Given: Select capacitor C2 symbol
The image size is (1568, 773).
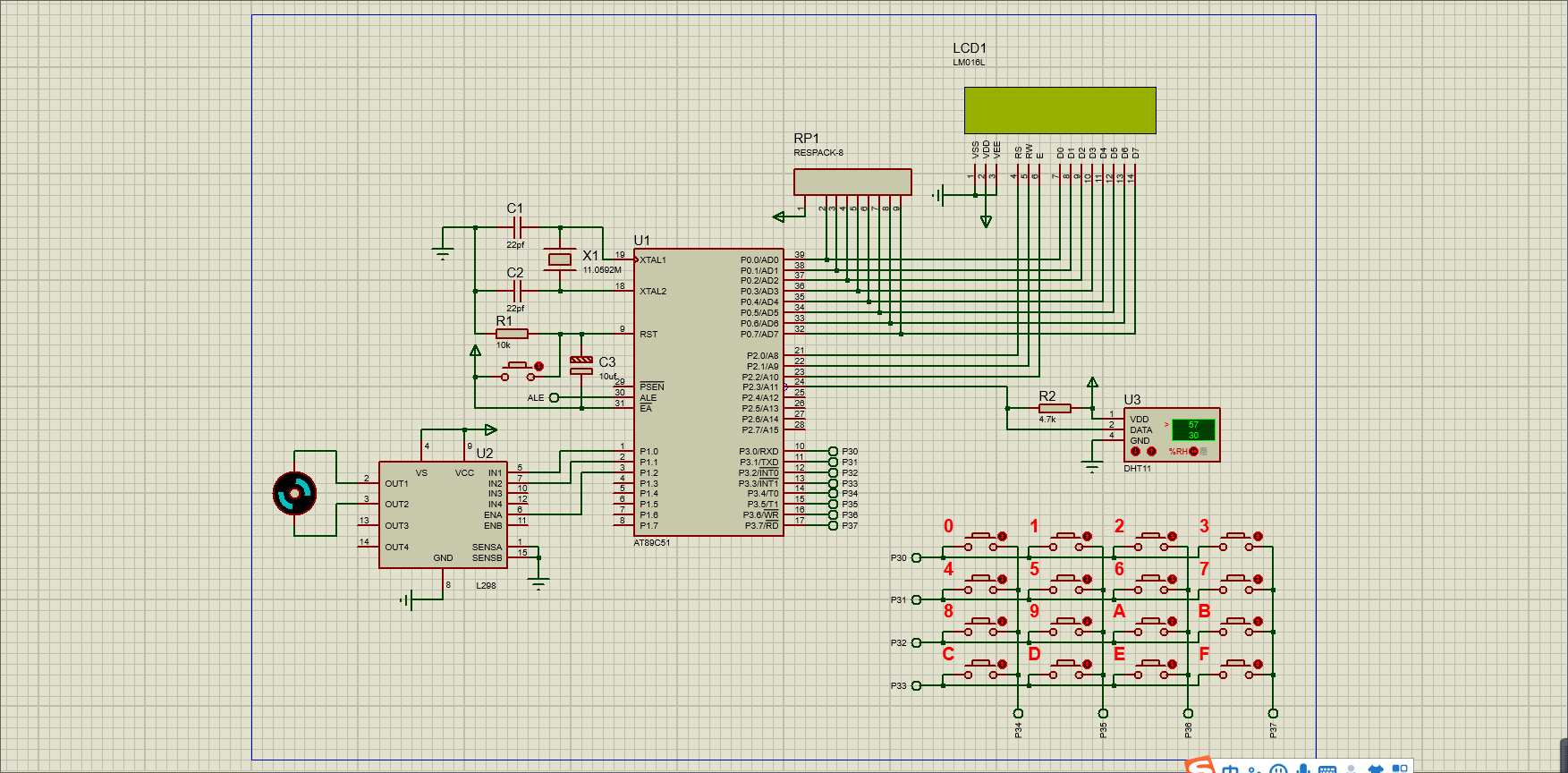Looking at the screenshot, I should pyautogui.click(x=516, y=291).
